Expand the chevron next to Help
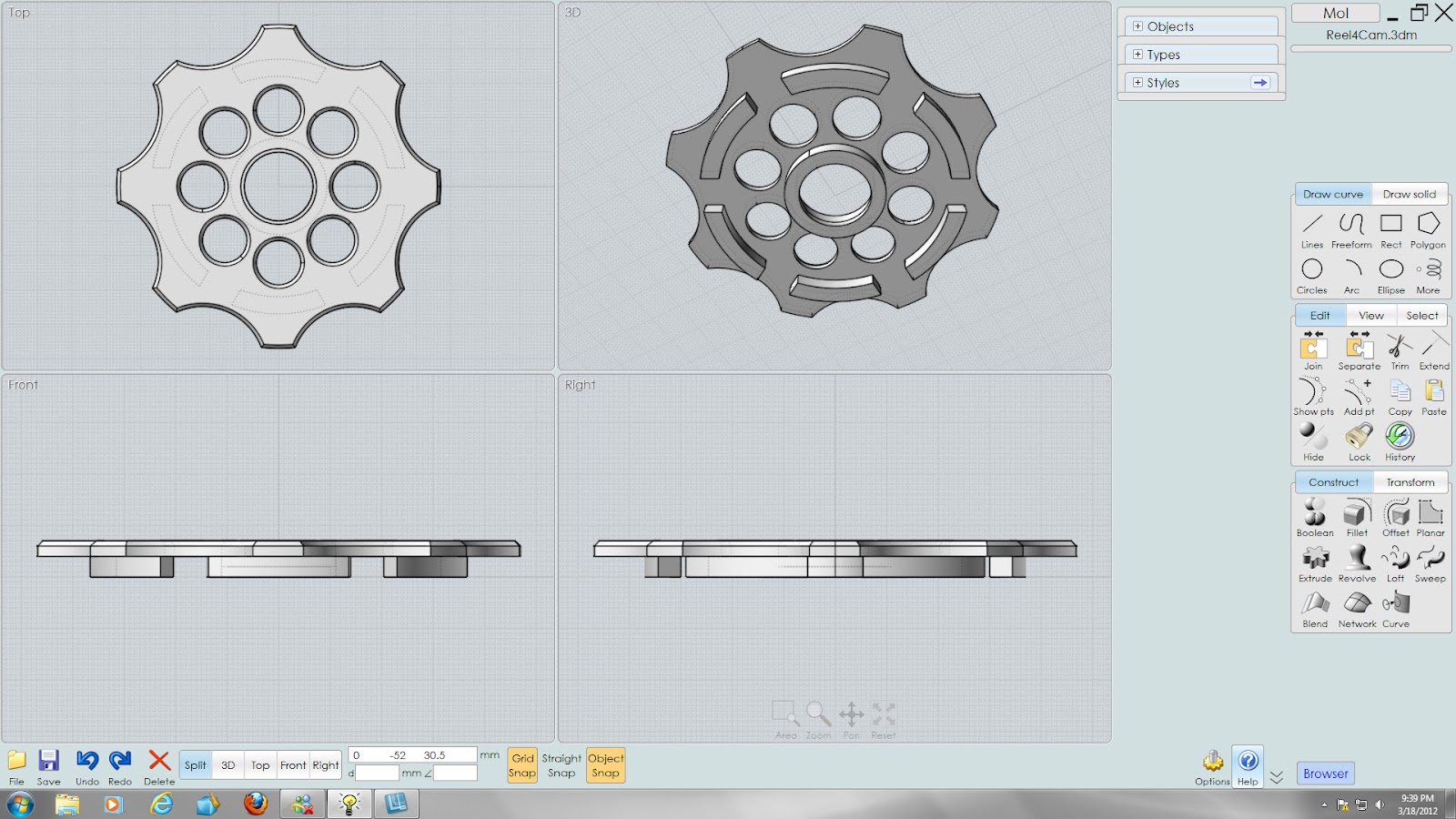Viewport: 1456px width, 819px height. tap(1277, 777)
